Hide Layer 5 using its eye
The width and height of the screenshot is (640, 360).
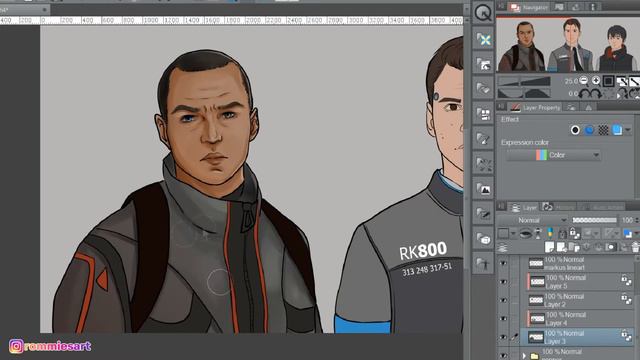click(503, 282)
